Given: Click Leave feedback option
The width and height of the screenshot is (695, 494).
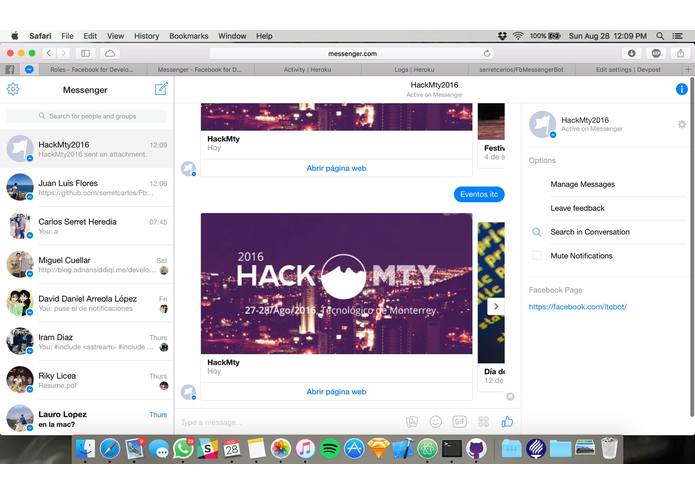Looking at the screenshot, I should [577, 208].
